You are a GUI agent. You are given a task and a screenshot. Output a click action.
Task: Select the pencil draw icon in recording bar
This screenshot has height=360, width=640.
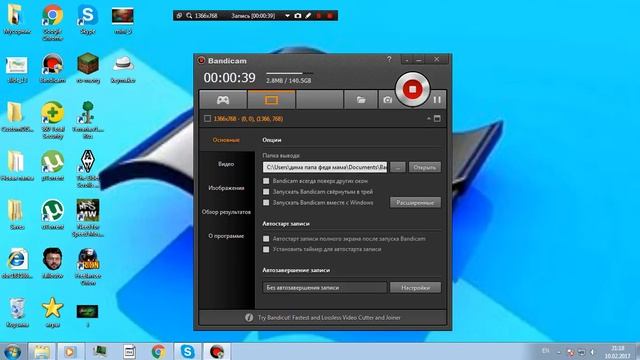(x=308, y=16)
